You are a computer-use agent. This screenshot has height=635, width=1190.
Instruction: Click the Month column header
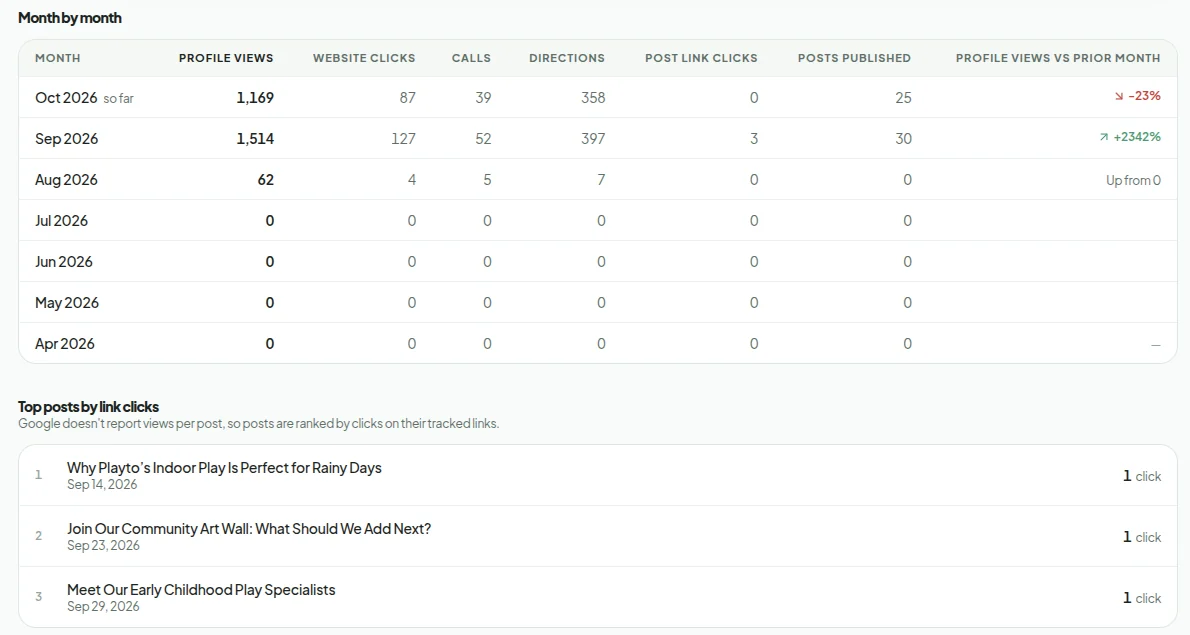tap(58, 58)
